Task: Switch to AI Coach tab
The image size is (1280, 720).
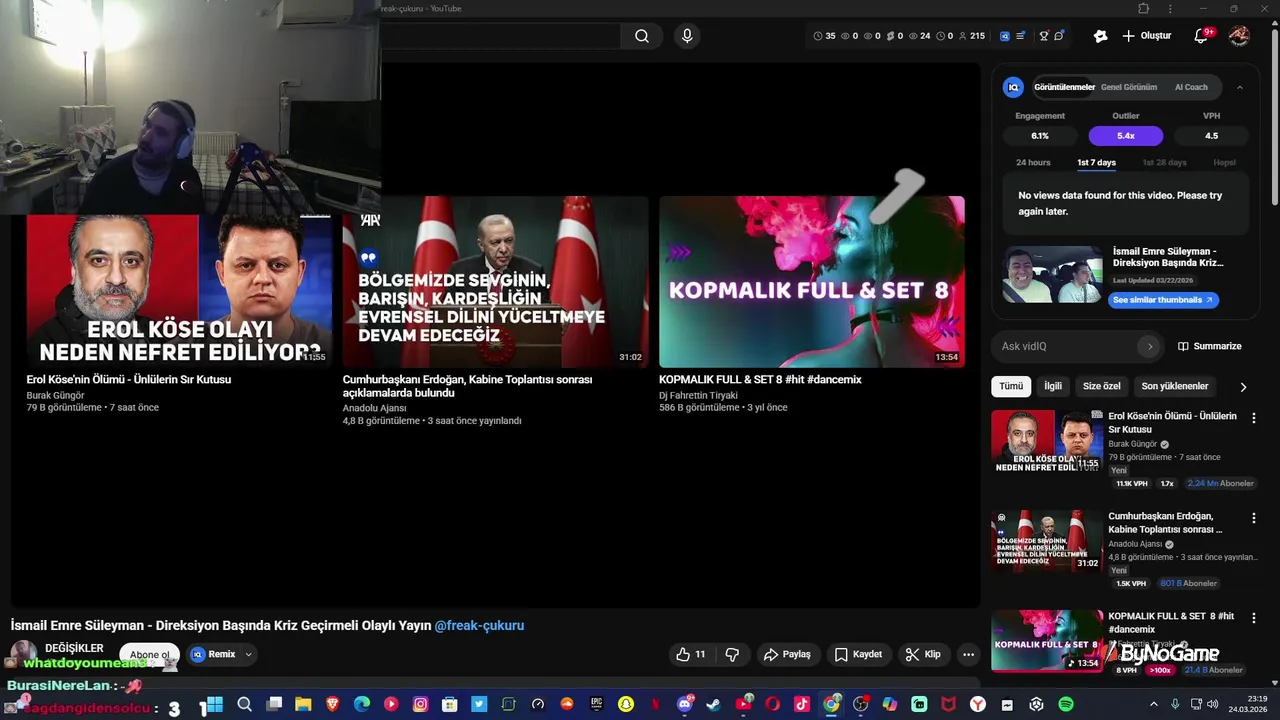Action: click(1191, 87)
